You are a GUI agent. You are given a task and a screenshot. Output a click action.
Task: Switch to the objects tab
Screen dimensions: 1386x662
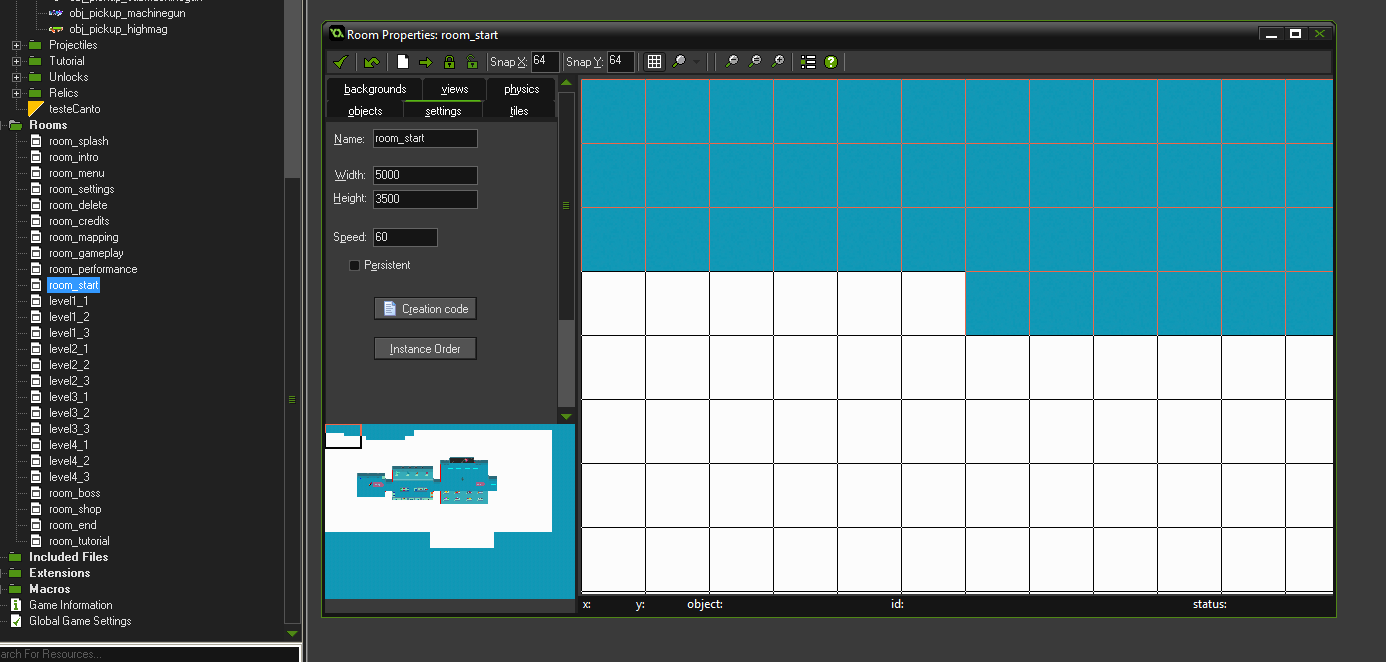(x=365, y=111)
